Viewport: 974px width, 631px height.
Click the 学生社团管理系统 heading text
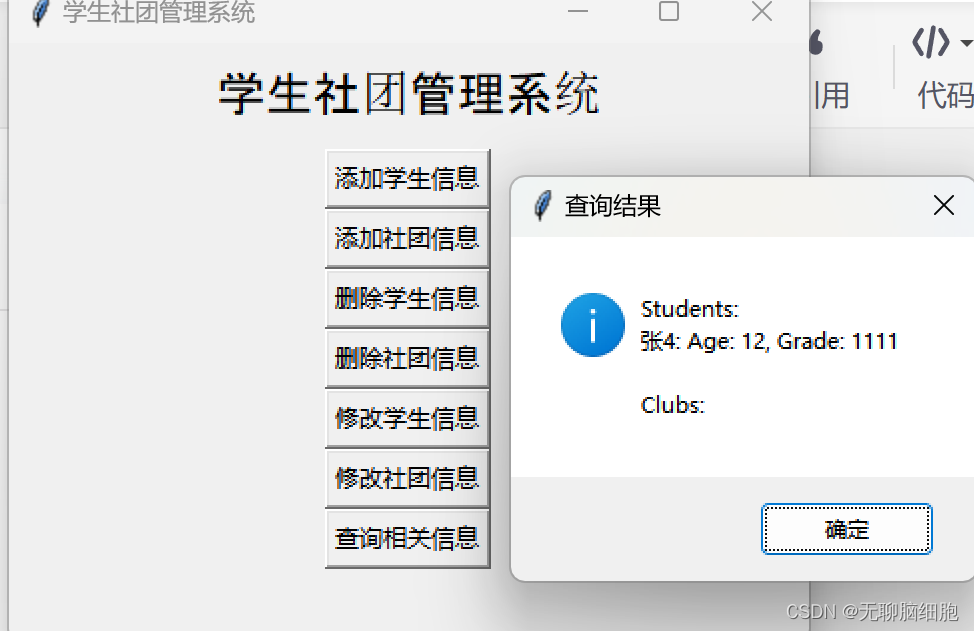pos(408,94)
